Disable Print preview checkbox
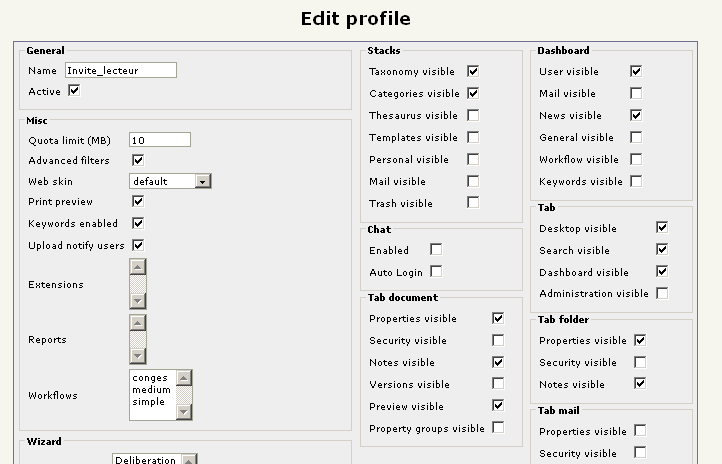The image size is (722, 464). click(x=138, y=202)
